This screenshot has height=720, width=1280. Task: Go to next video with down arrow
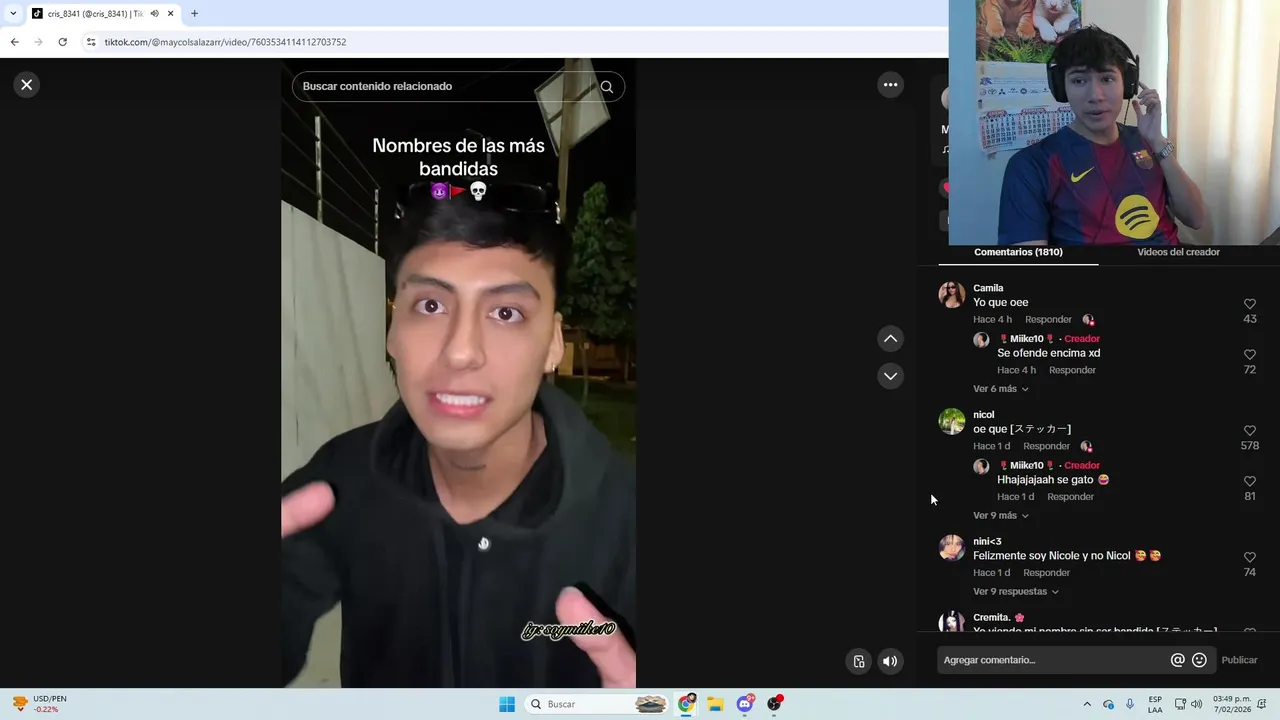click(x=890, y=376)
